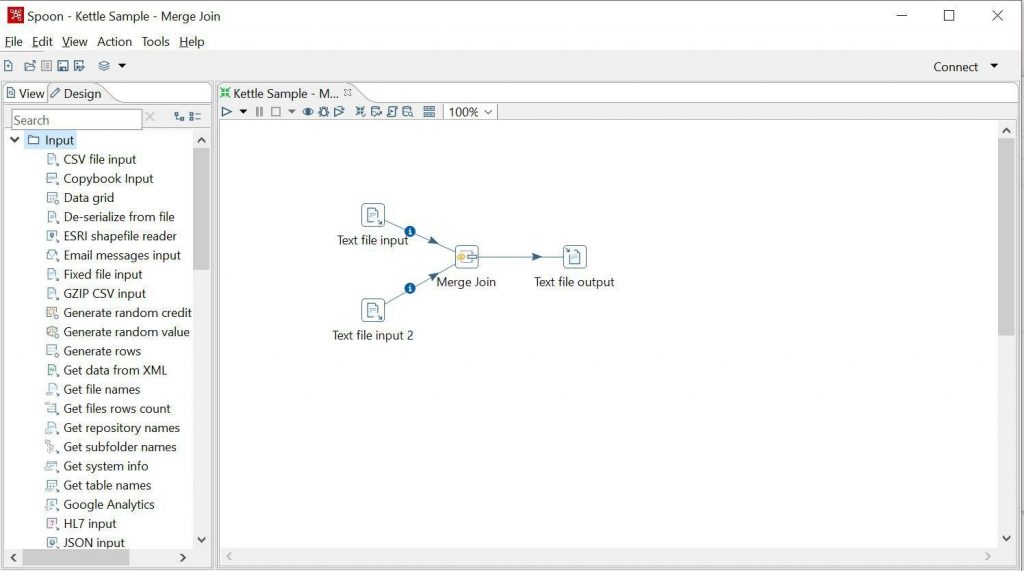Open the run options dropdown arrow
The height and width of the screenshot is (571, 1024).
(x=243, y=112)
